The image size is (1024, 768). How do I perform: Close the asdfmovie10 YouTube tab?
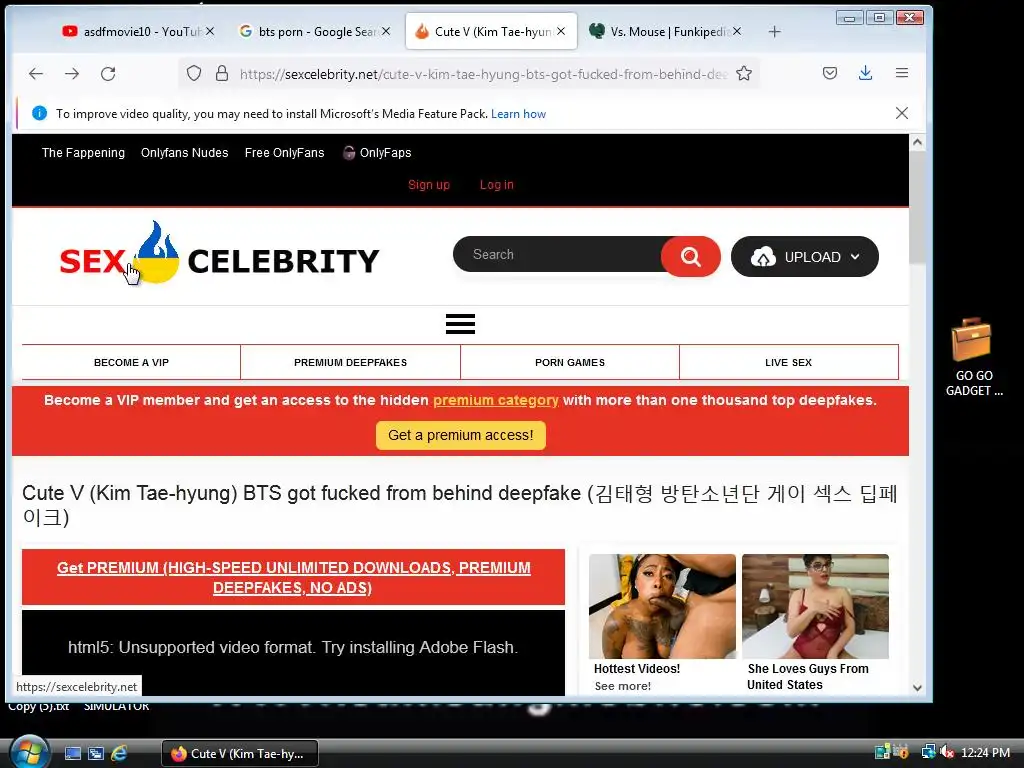[210, 31]
